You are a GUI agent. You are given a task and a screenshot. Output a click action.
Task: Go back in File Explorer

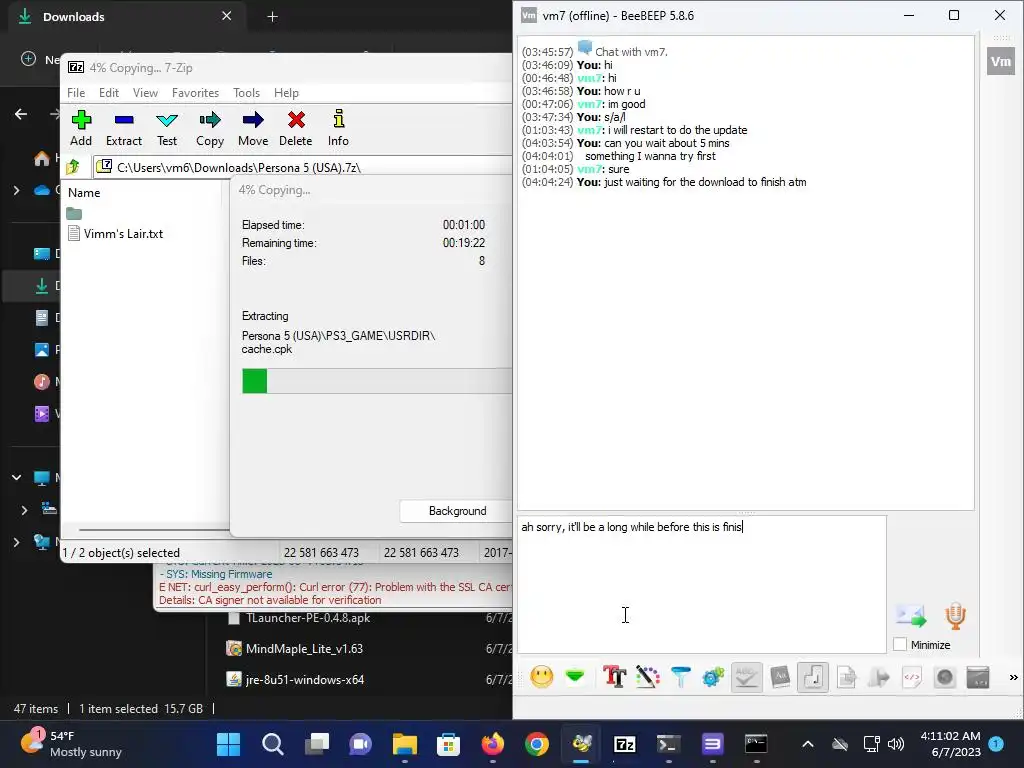click(21, 114)
